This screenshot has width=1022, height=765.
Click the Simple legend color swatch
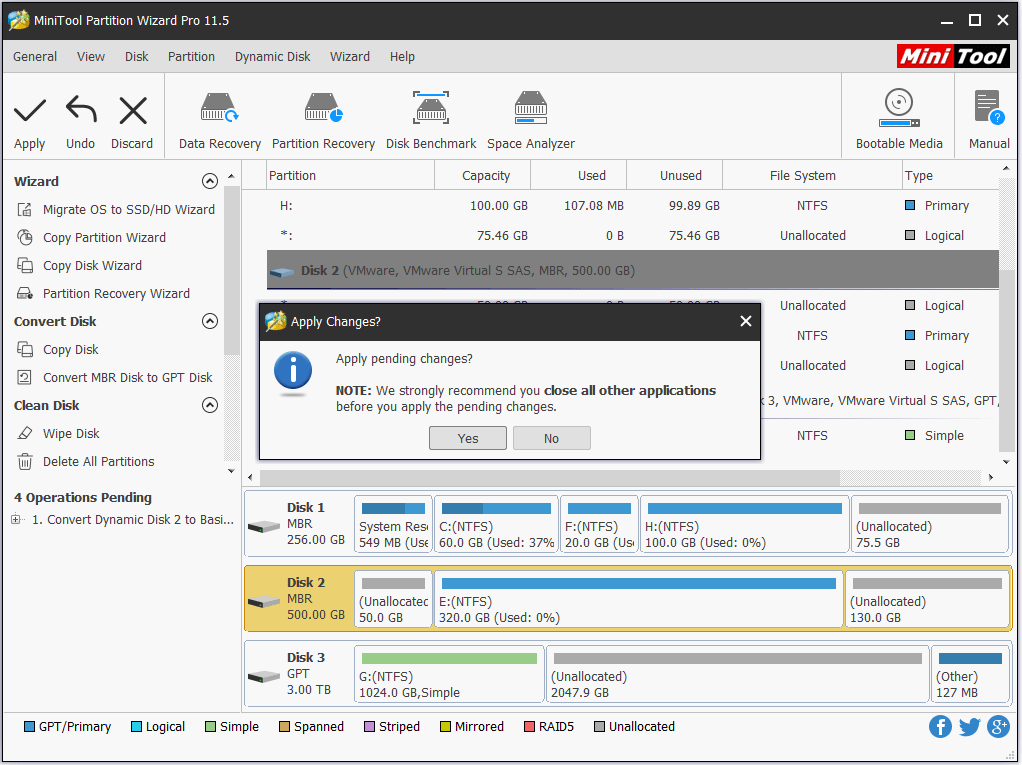(211, 727)
